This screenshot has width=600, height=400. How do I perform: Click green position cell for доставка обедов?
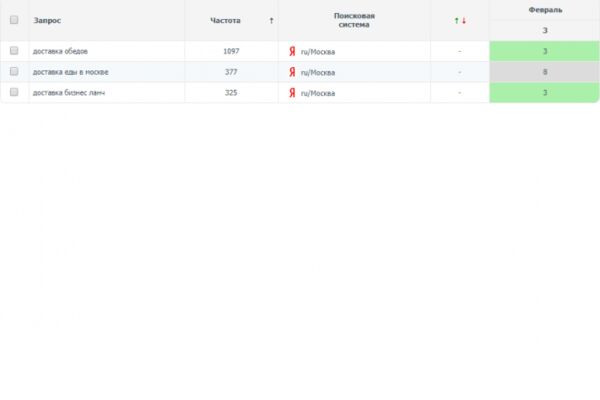click(545, 51)
